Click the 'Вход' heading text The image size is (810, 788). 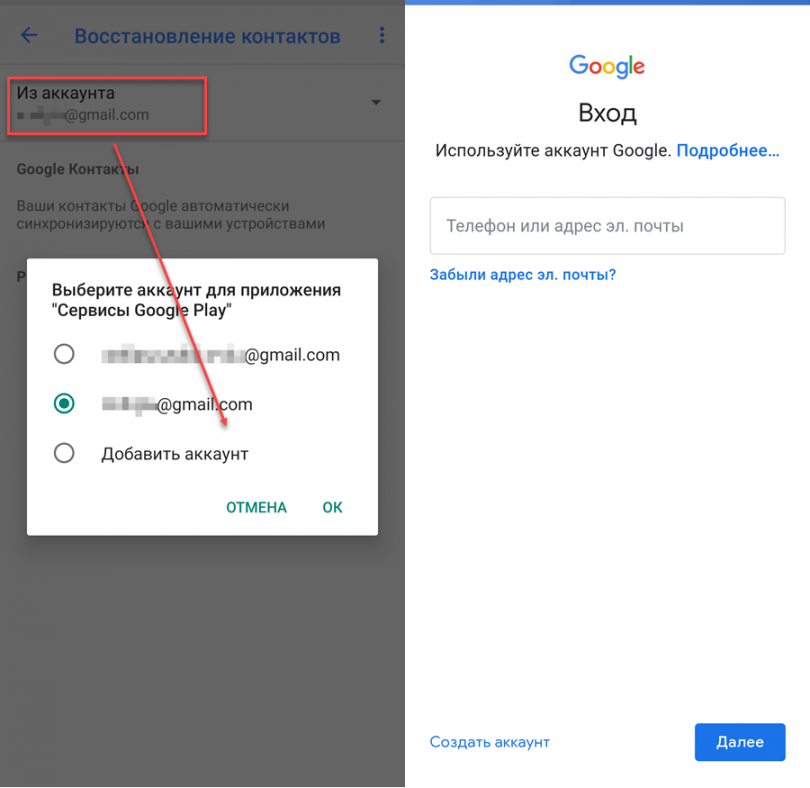pyautogui.click(x=607, y=113)
